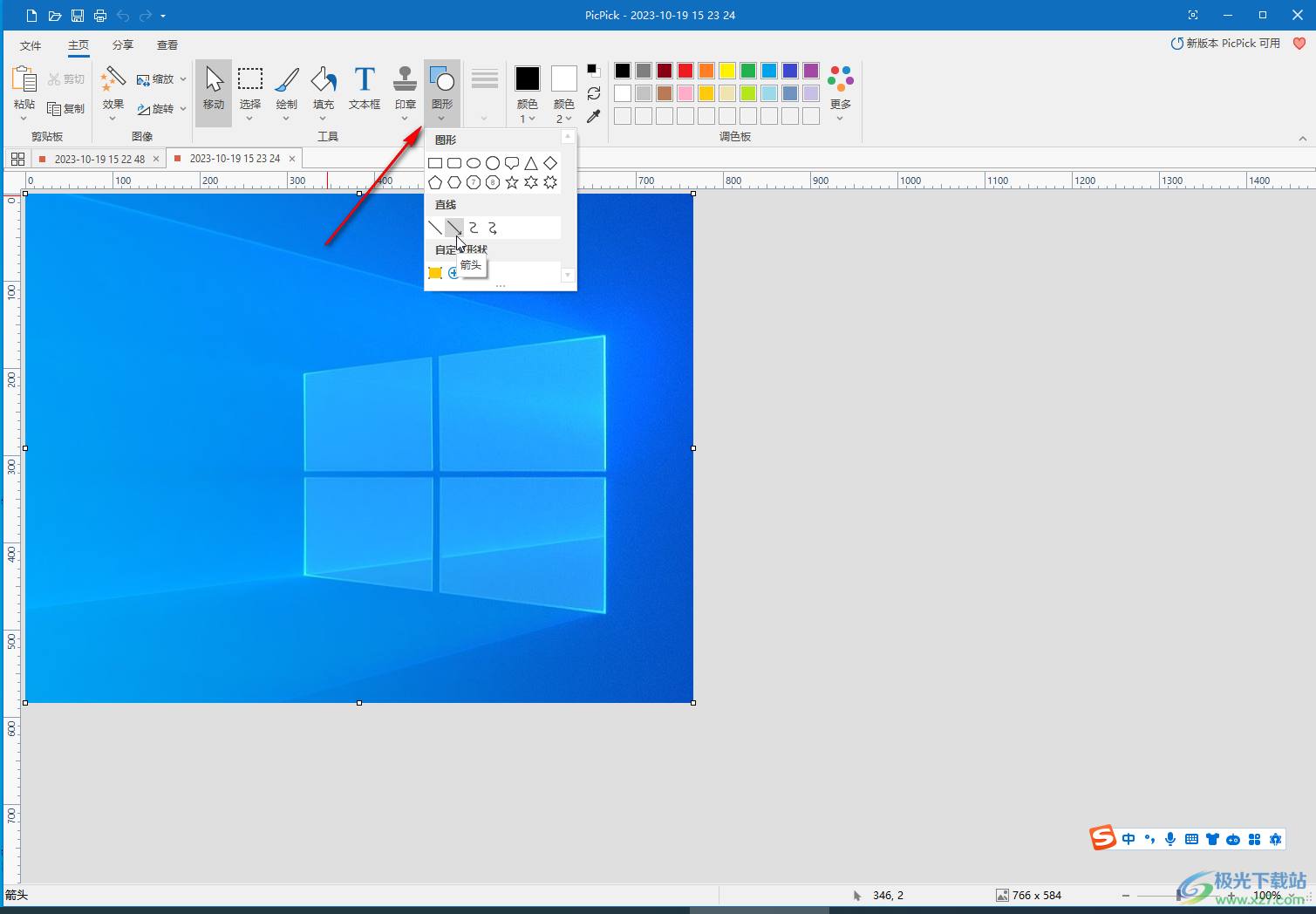Select the curved arrow line tool
This screenshot has height=914, width=1316.
pyautogui.click(x=493, y=228)
